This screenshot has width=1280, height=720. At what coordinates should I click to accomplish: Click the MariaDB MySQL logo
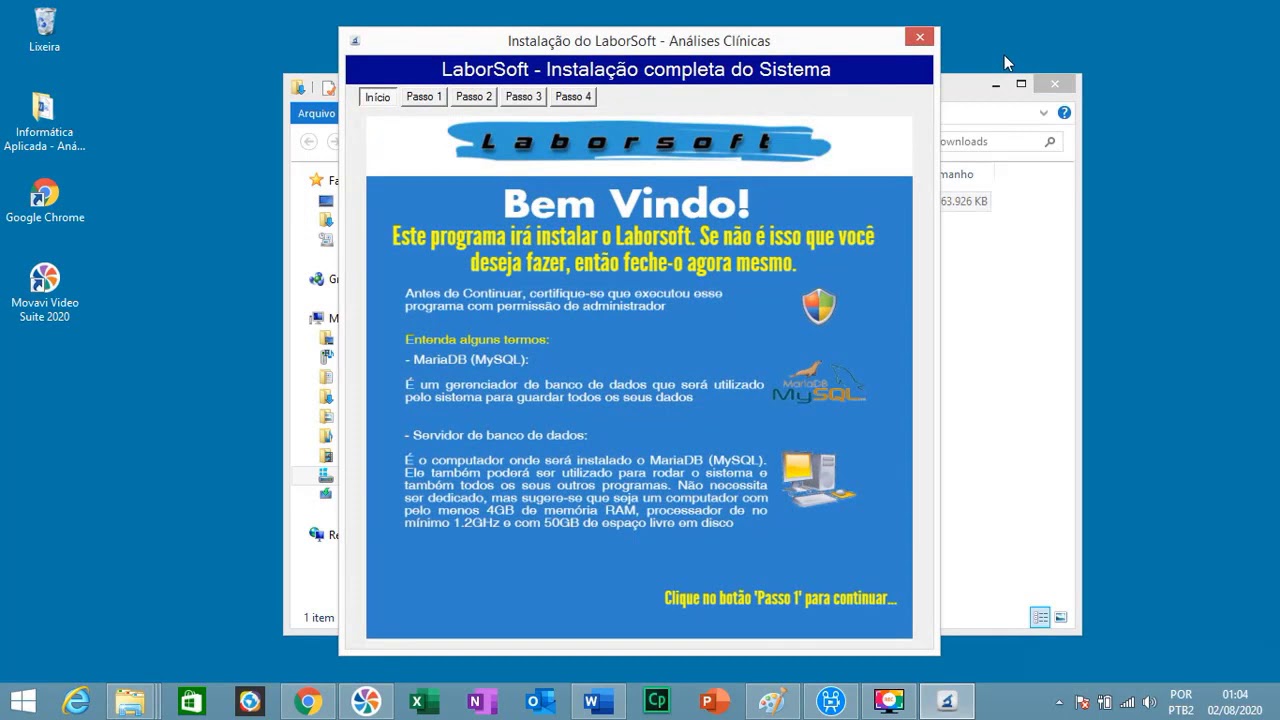pyautogui.click(x=819, y=383)
